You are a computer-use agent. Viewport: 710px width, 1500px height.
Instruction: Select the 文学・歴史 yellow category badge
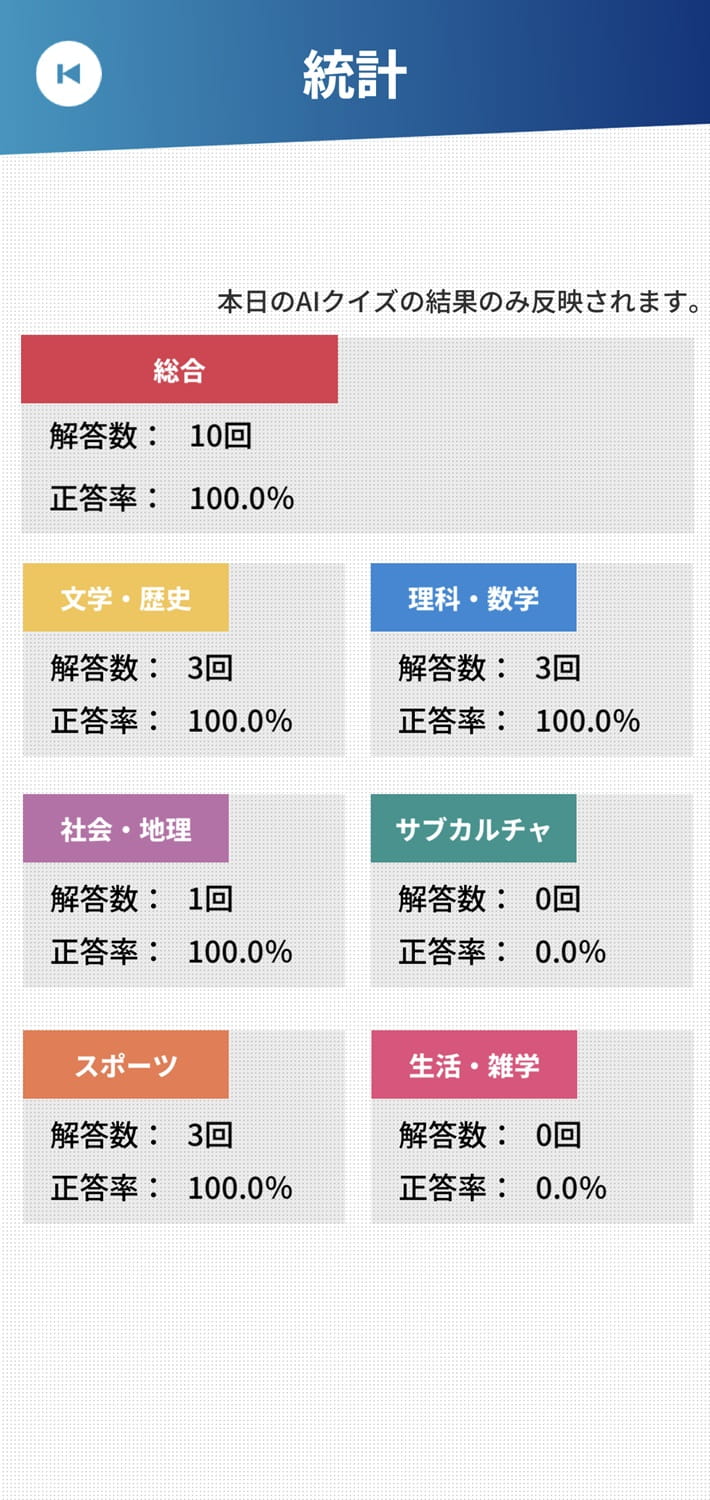(125, 596)
